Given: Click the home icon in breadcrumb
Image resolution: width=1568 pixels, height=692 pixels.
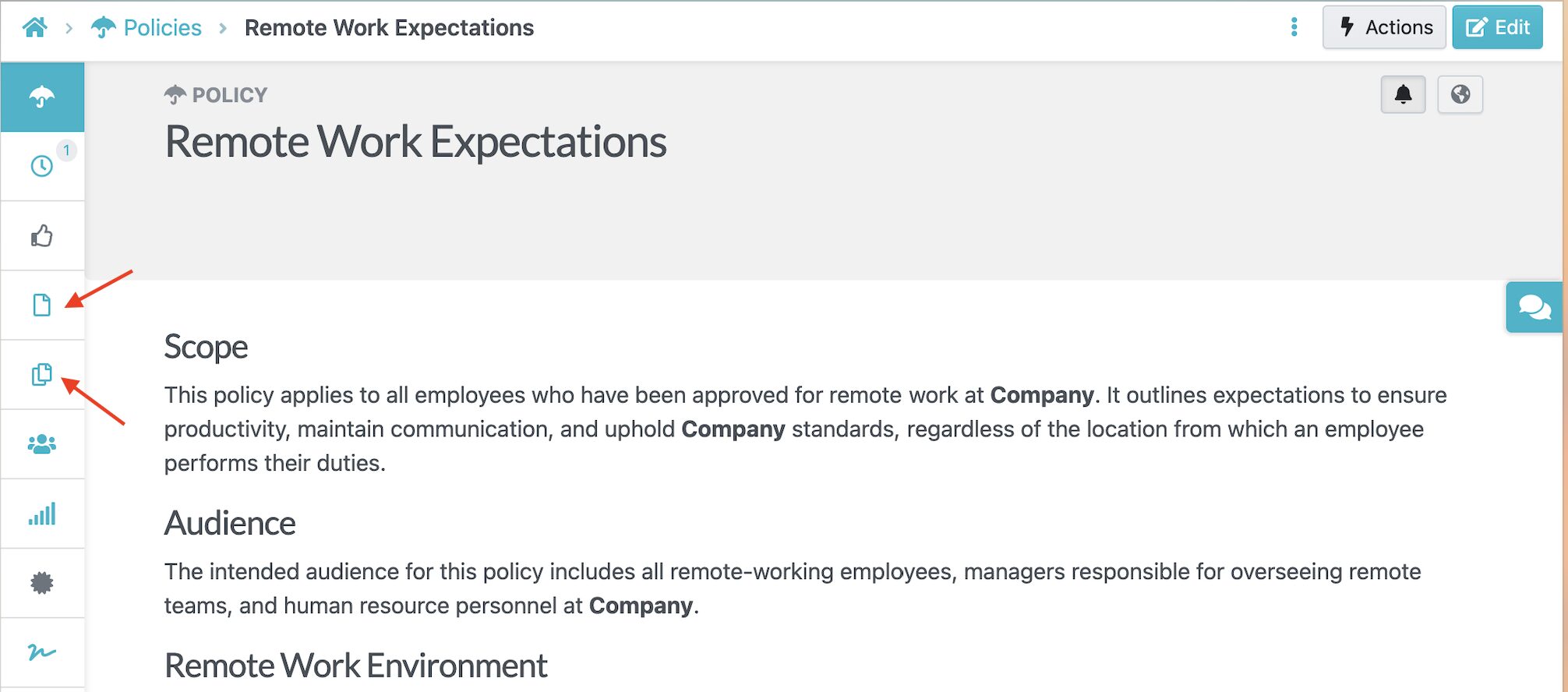Looking at the screenshot, I should [x=34, y=27].
